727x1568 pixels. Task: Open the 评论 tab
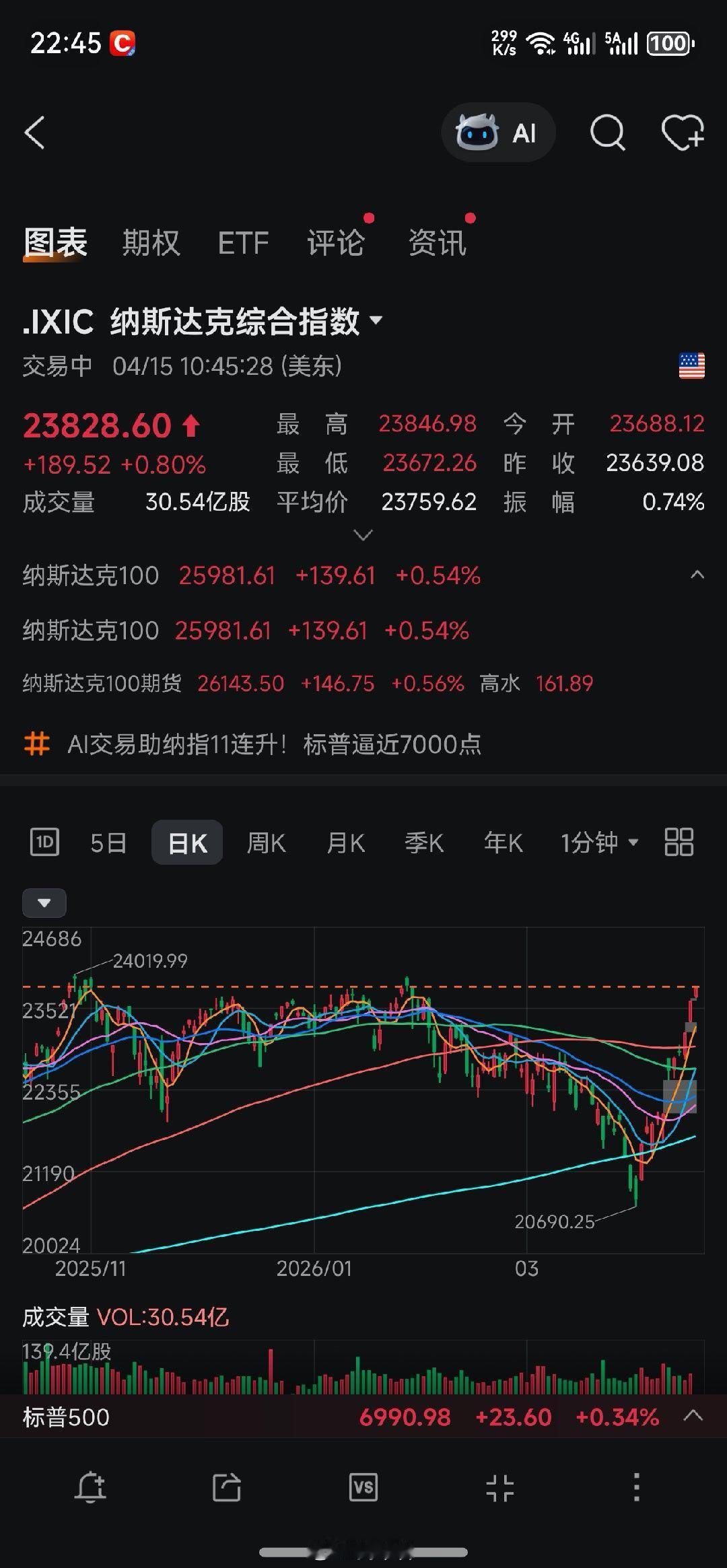336,242
